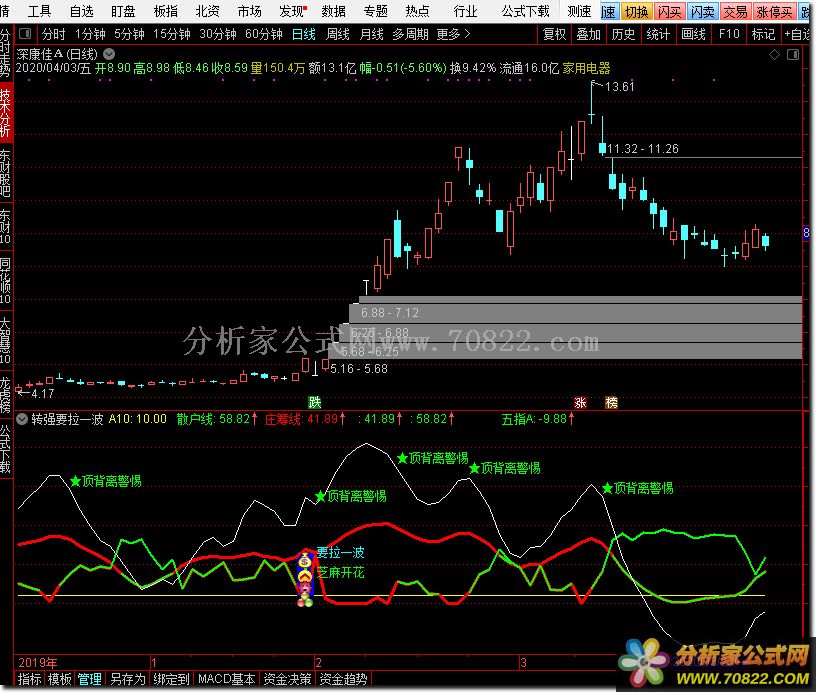Click the 家用电器 sector link
Viewport: 818px width, 694px height.
tap(586, 69)
